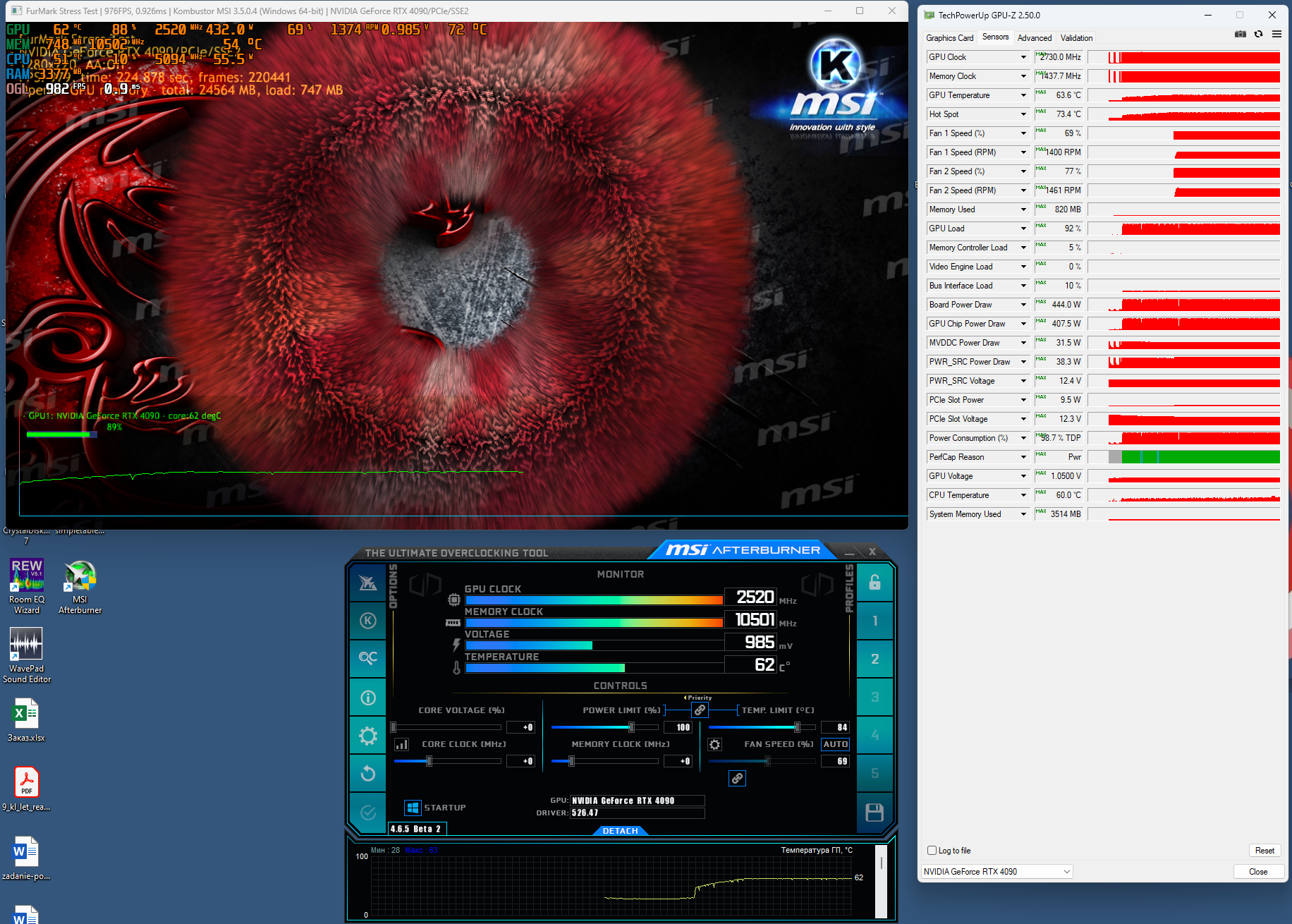1292x924 pixels.
Task: Open the GPU-Z hamburger menu
Action: [x=1276, y=34]
